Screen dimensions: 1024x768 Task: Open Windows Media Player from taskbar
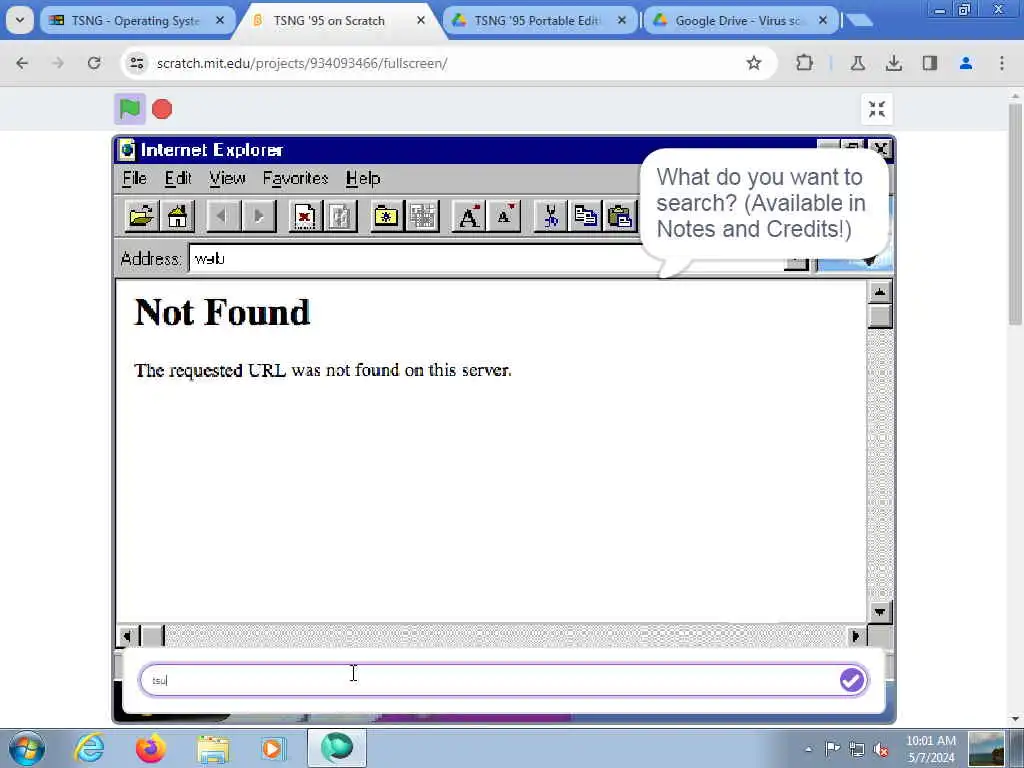274,748
